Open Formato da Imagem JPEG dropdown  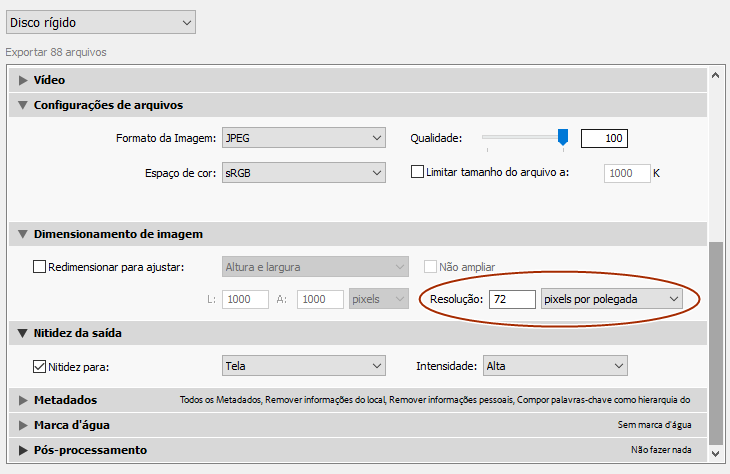click(x=304, y=138)
